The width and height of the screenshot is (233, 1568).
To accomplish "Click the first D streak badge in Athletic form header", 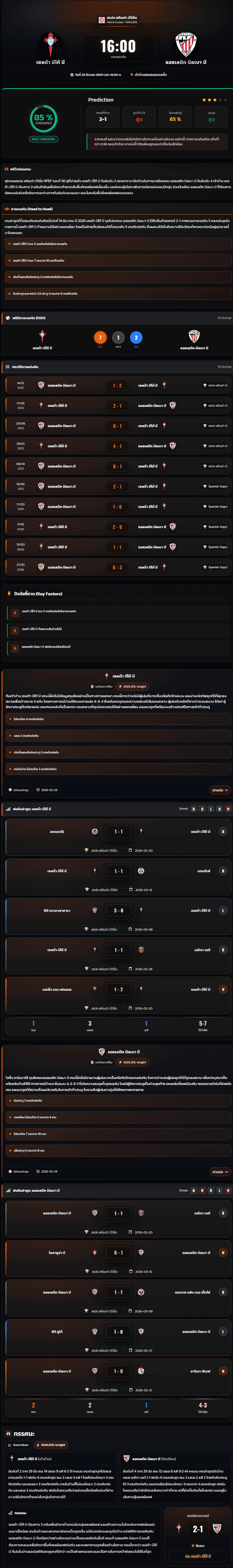I will pos(193,1190).
